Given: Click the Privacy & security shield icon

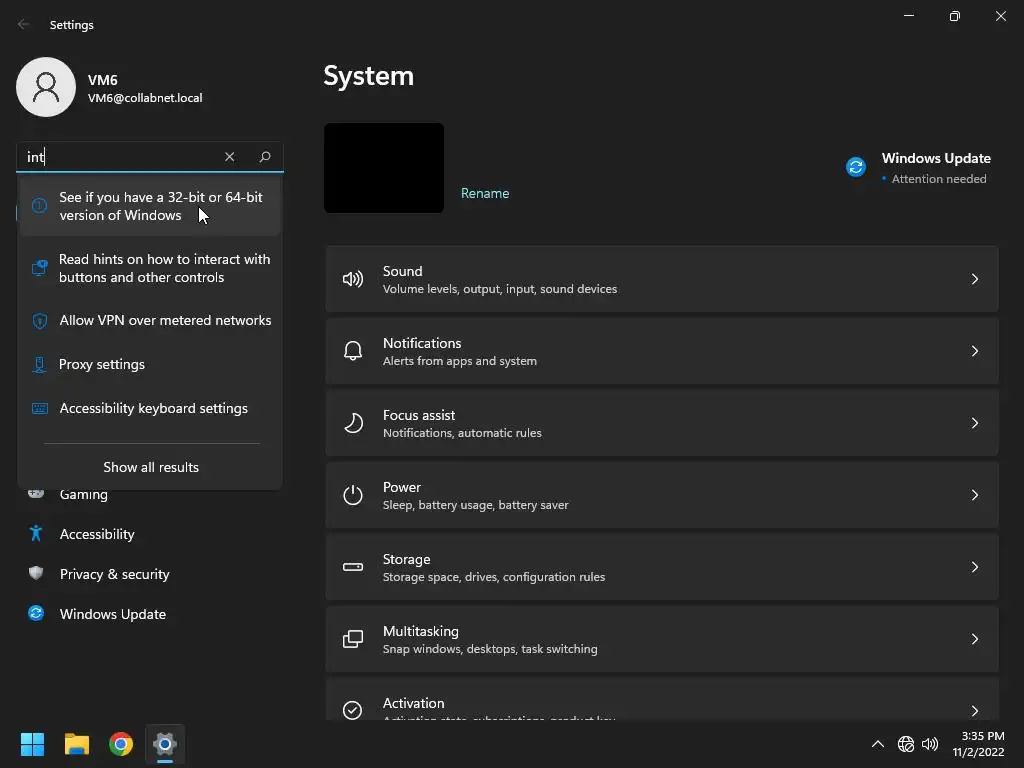Looking at the screenshot, I should (x=36, y=573).
